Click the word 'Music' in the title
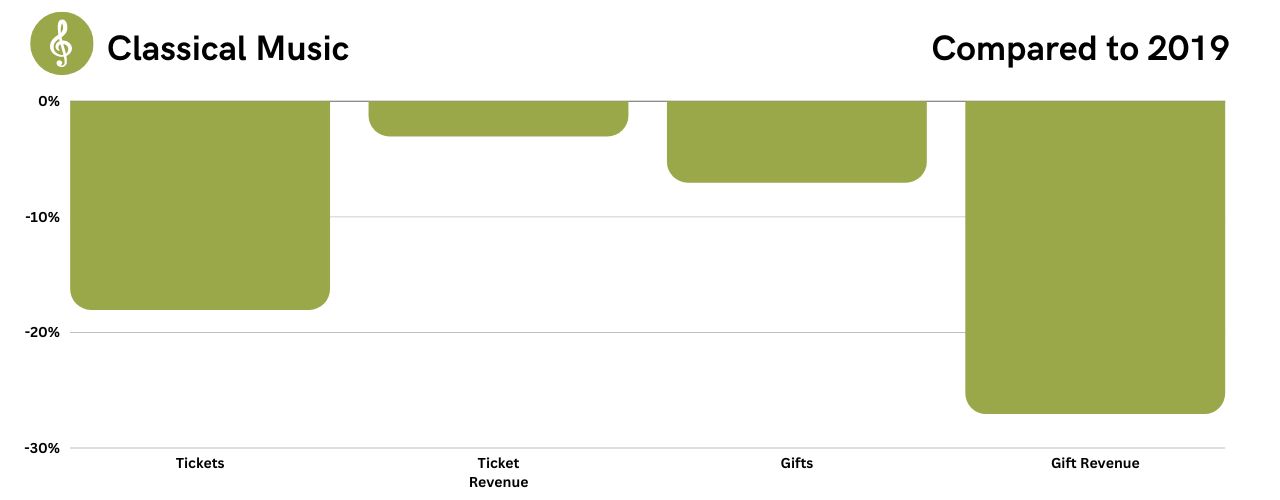Screen dimensions: 1280x500 (308, 47)
